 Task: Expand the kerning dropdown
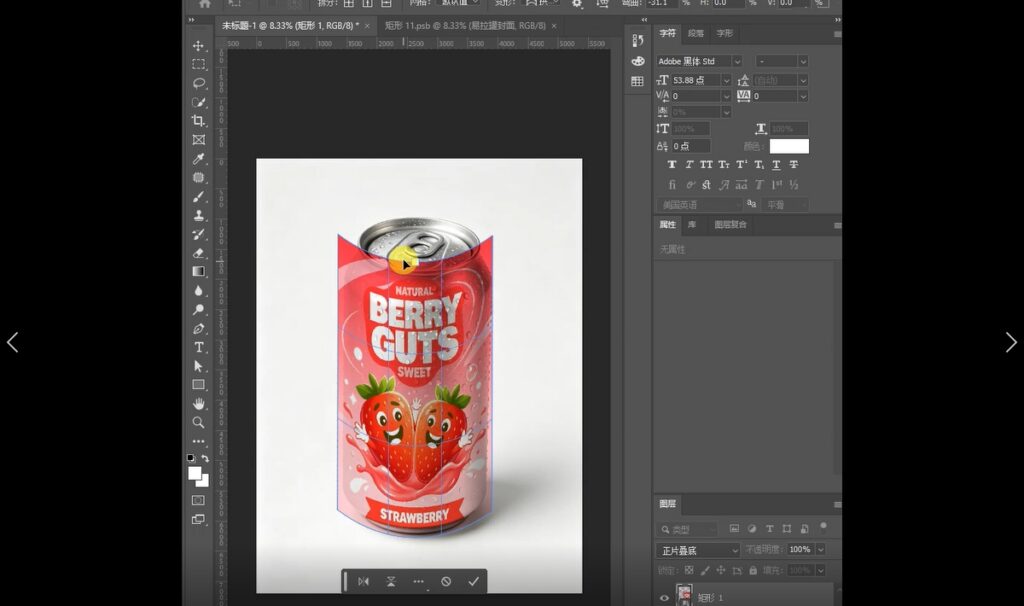coord(726,96)
